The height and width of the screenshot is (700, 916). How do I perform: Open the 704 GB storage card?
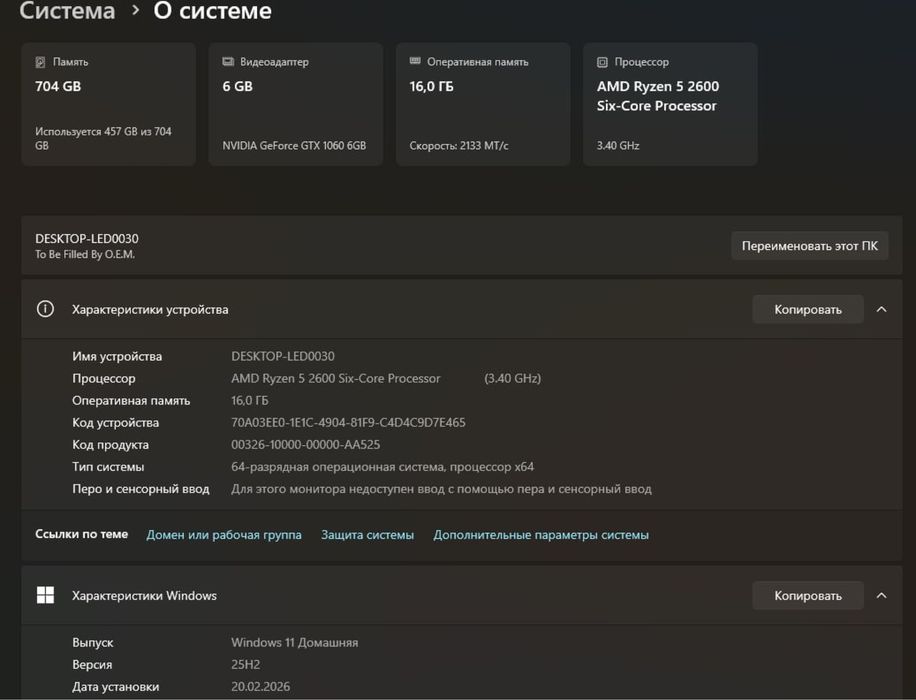click(x=109, y=104)
